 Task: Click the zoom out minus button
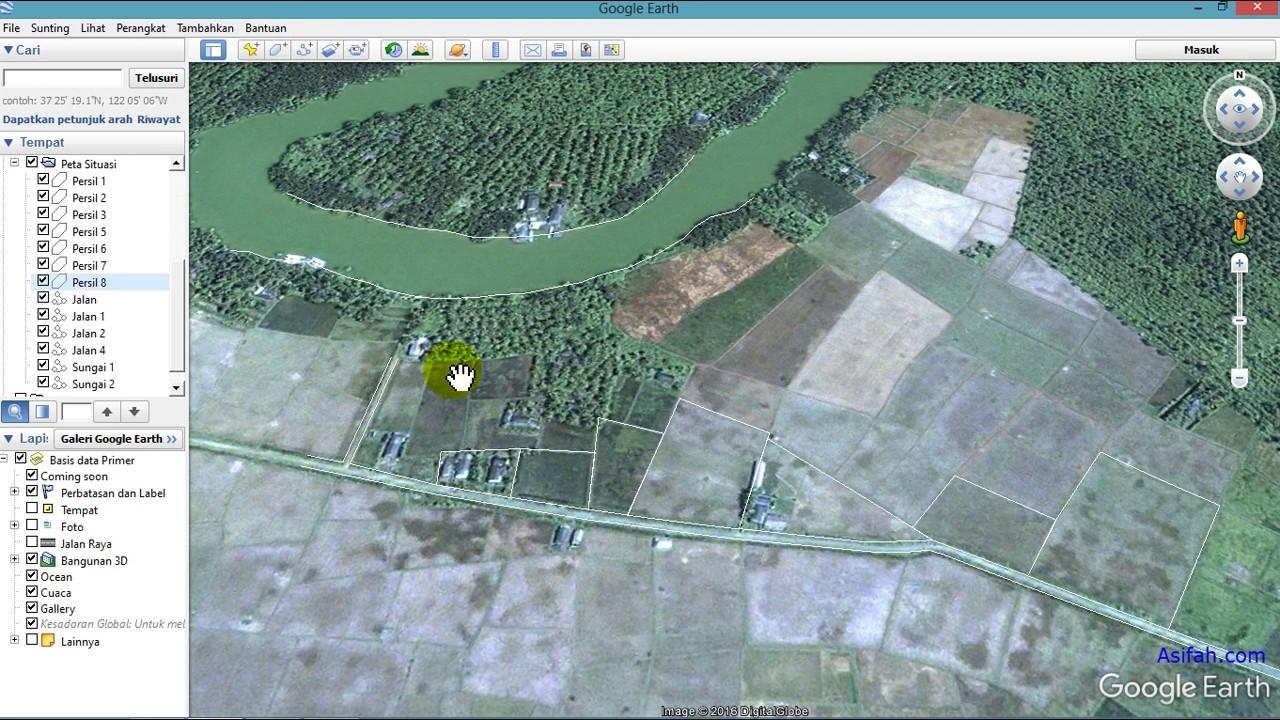[x=1240, y=378]
